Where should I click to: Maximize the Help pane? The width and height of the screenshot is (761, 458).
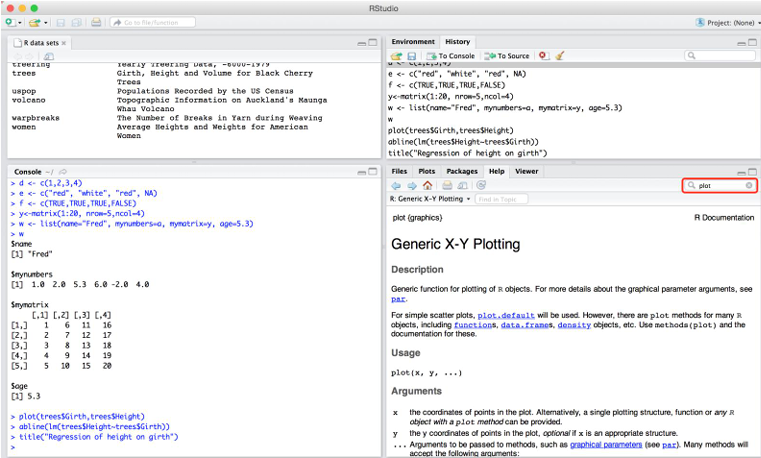click(x=752, y=172)
